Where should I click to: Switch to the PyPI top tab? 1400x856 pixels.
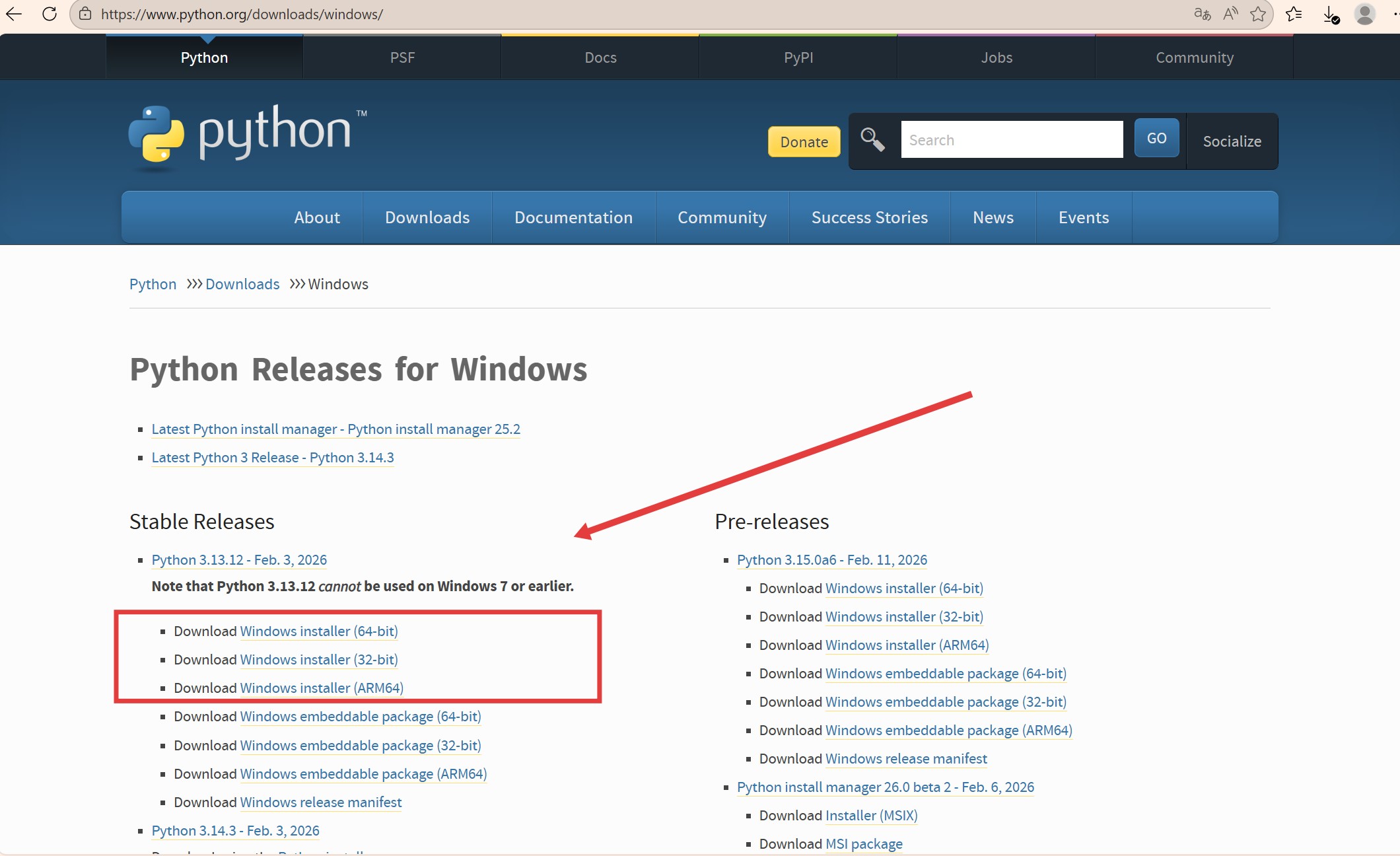[798, 57]
